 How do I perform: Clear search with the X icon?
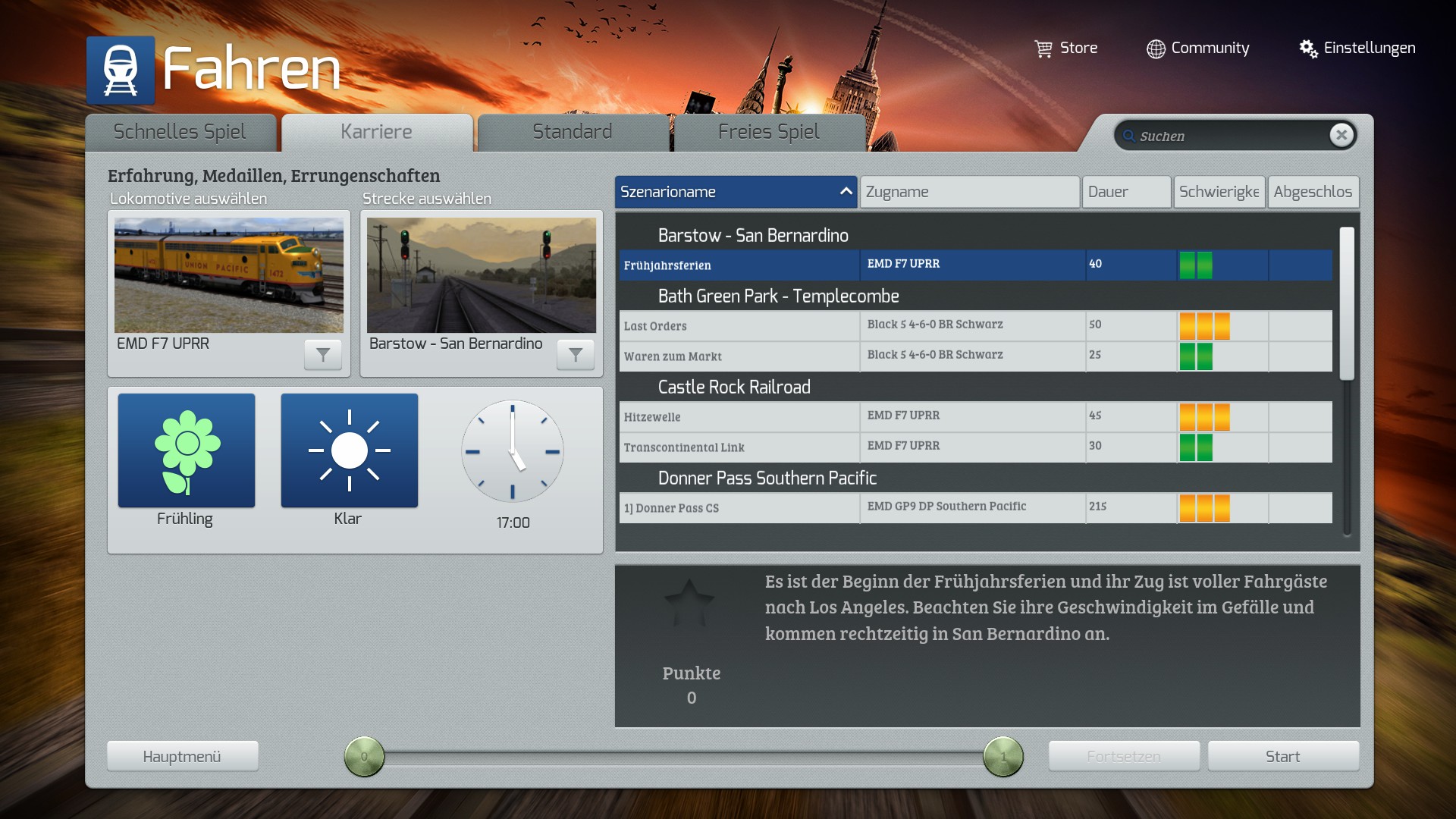point(1341,135)
